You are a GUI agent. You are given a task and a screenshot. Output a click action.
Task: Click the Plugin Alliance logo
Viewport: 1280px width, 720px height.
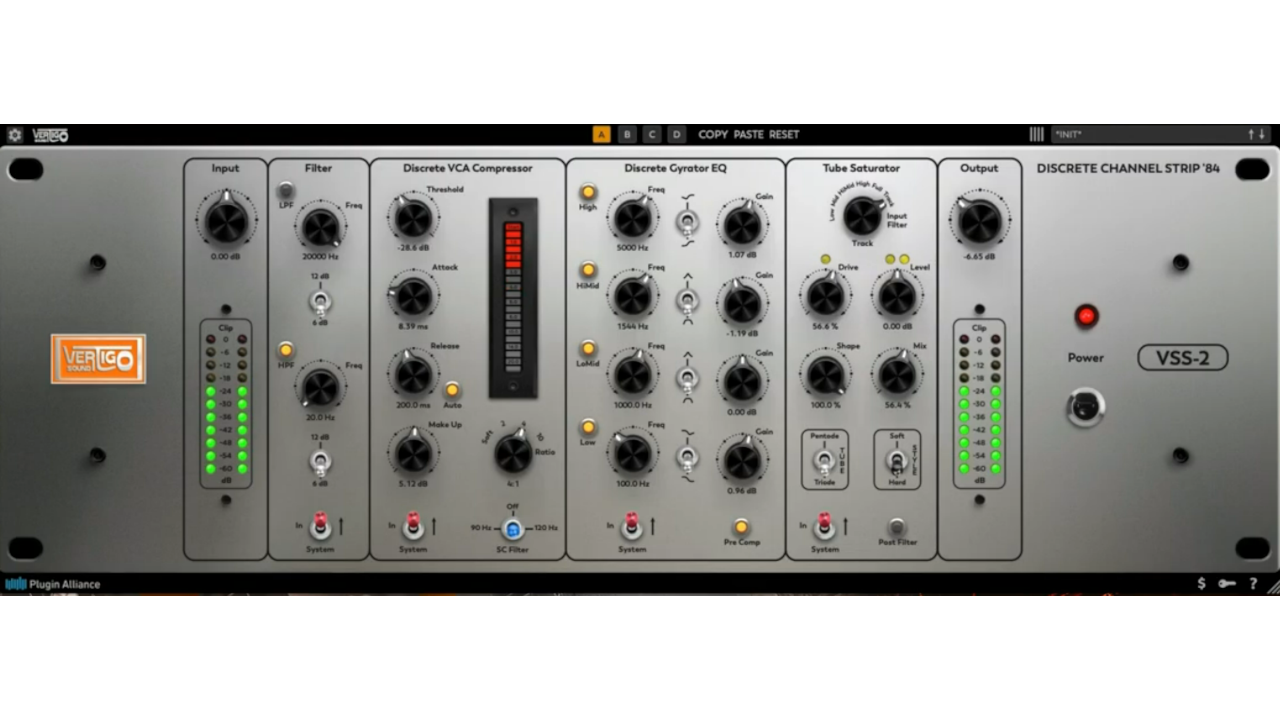53,584
